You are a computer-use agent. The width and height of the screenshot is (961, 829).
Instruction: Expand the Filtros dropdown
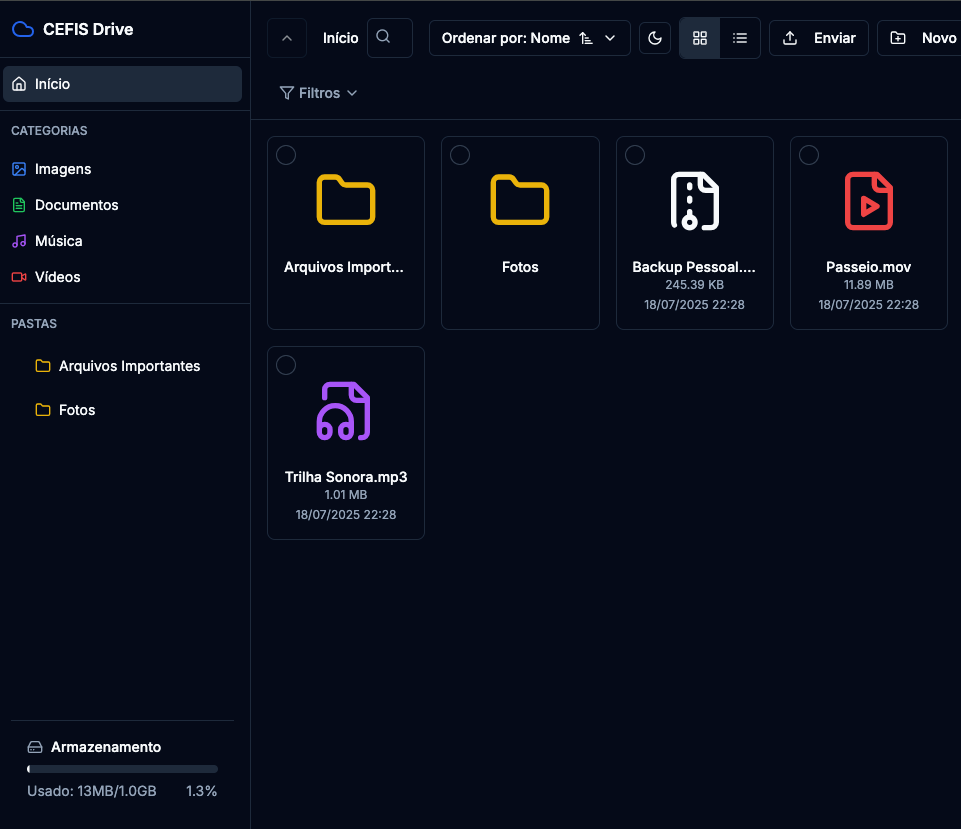click(x=318, y=93)
